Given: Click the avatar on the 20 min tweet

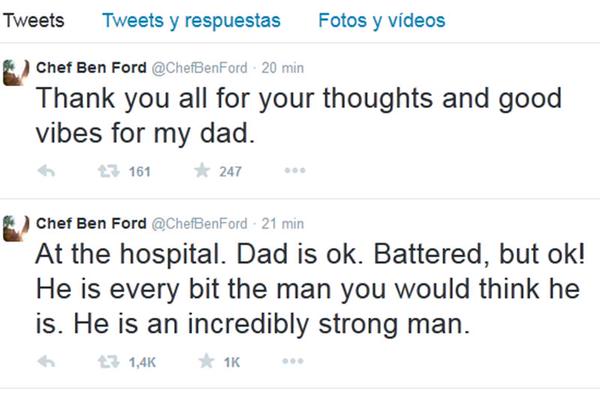Looking at the screenshot, I should point(15,70).
